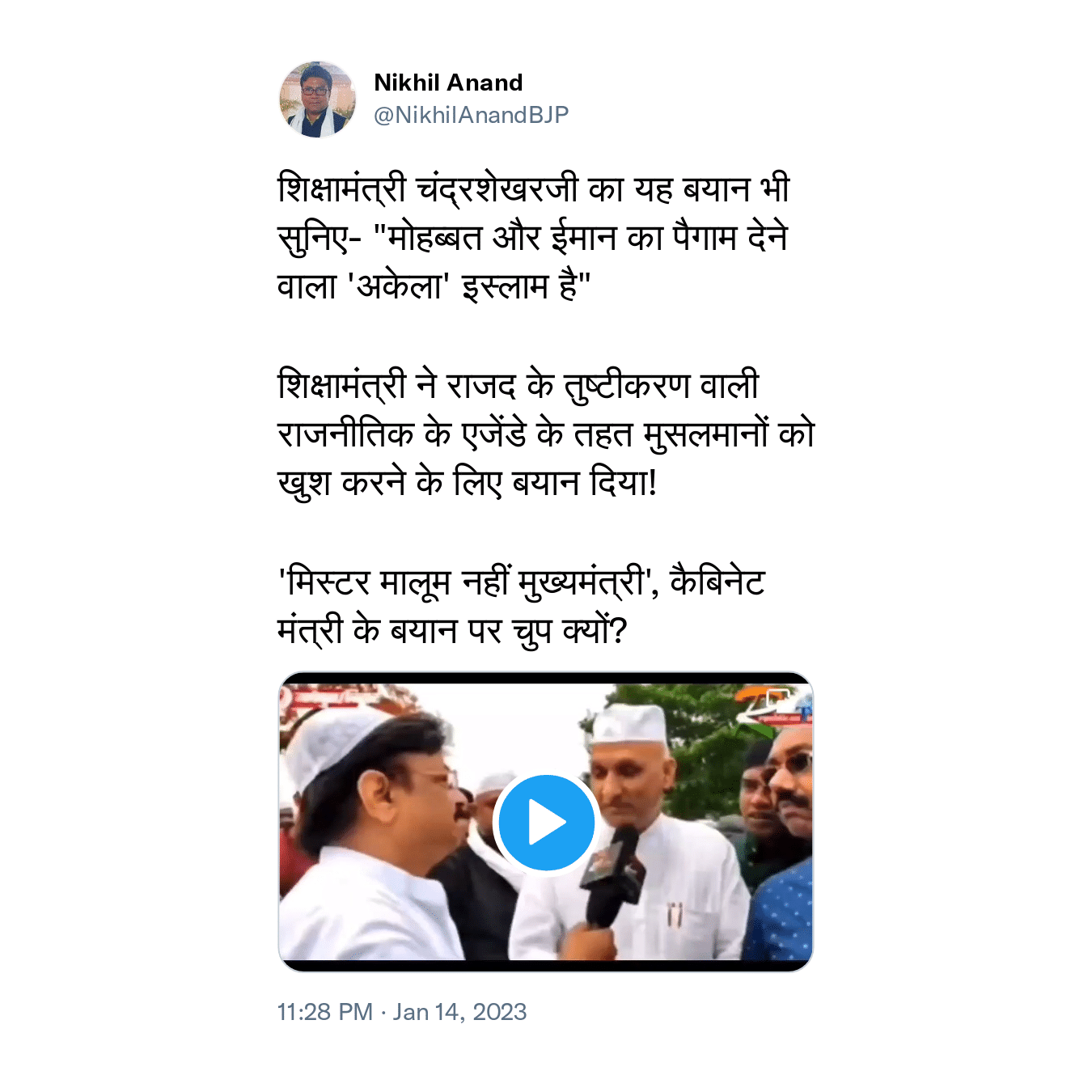Click the Jan 14, 2023 date
The image size is (1092, 1092).
(x=459, y=1012)
